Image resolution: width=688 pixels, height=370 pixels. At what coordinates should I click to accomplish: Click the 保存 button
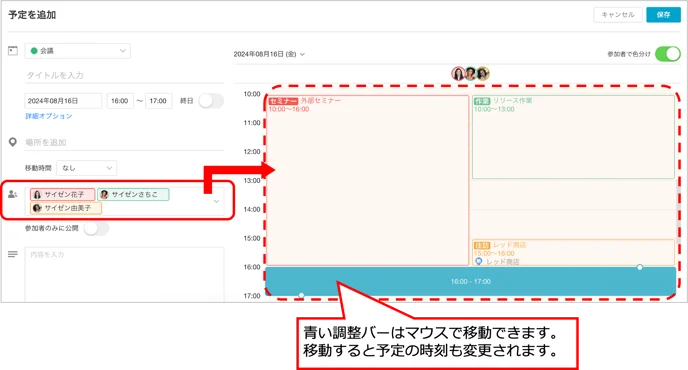coord(663,14)
